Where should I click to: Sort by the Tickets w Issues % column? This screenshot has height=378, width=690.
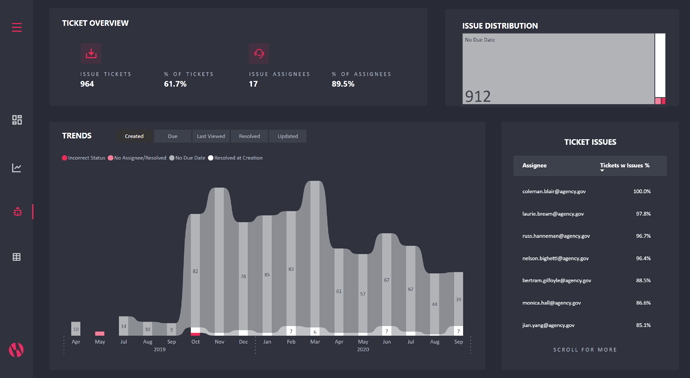[624, 166]
